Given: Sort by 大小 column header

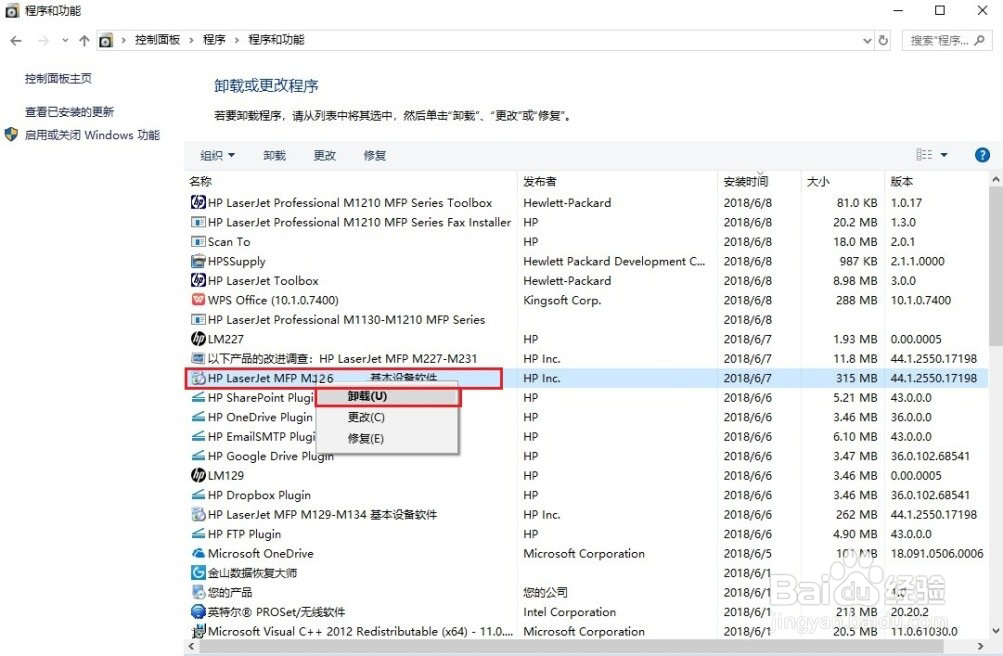Looking at the screenshot, I should [x=842, y=182].
